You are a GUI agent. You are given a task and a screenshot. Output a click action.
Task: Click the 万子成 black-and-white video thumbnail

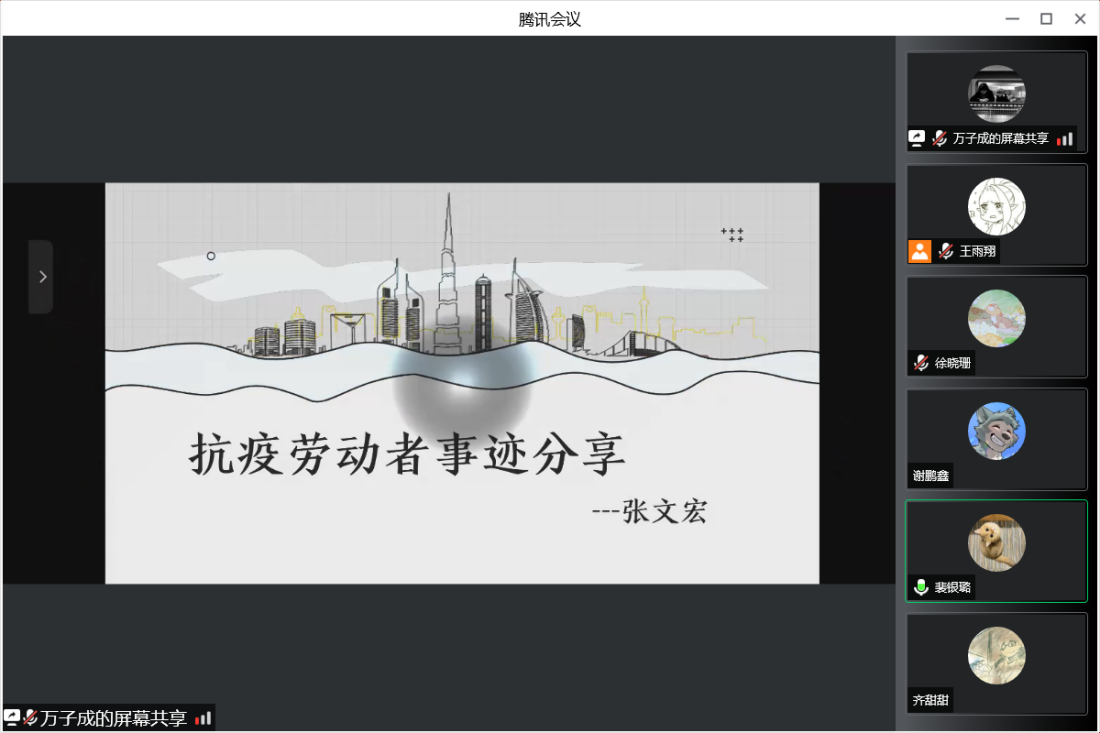pyautogui.click(x=996, y=95)
